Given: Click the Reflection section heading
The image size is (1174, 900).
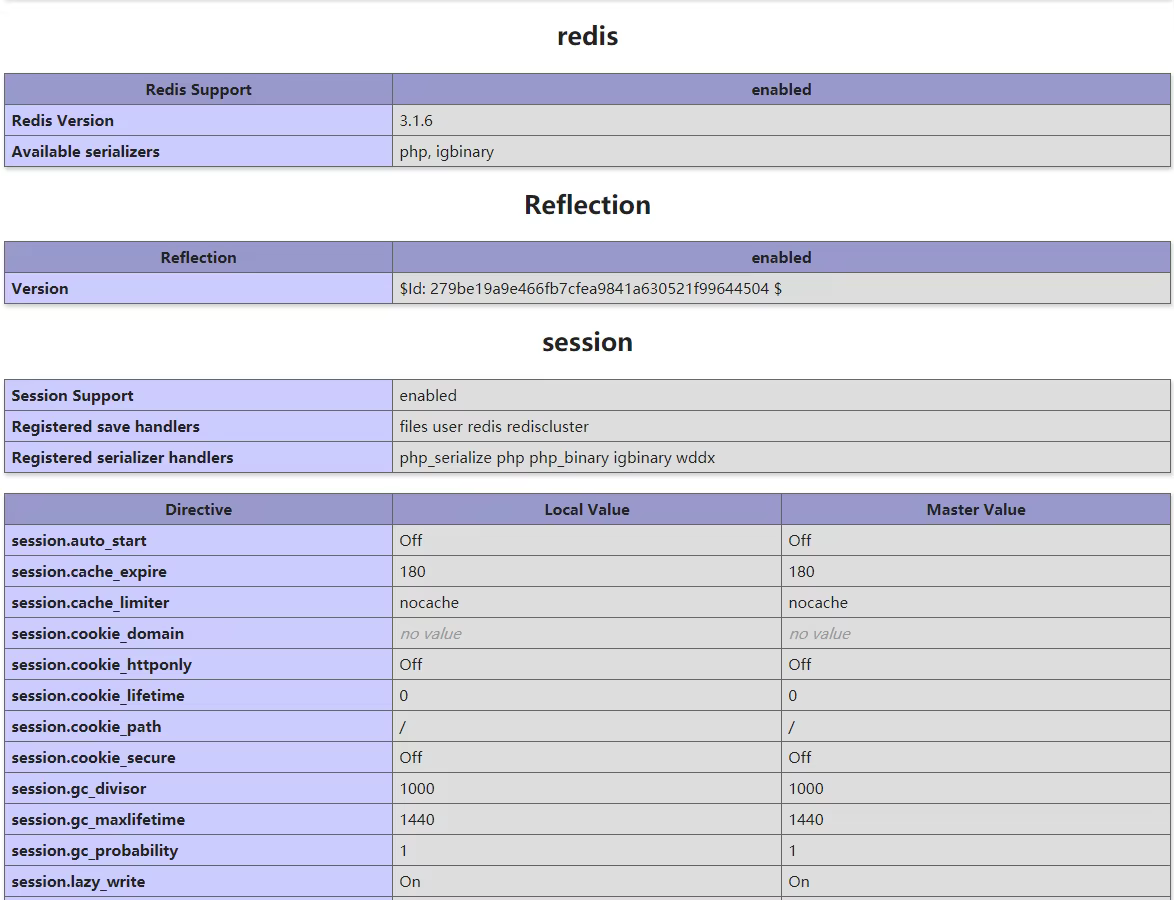Looking at the screenshot, I should click(x=587, y=205).
